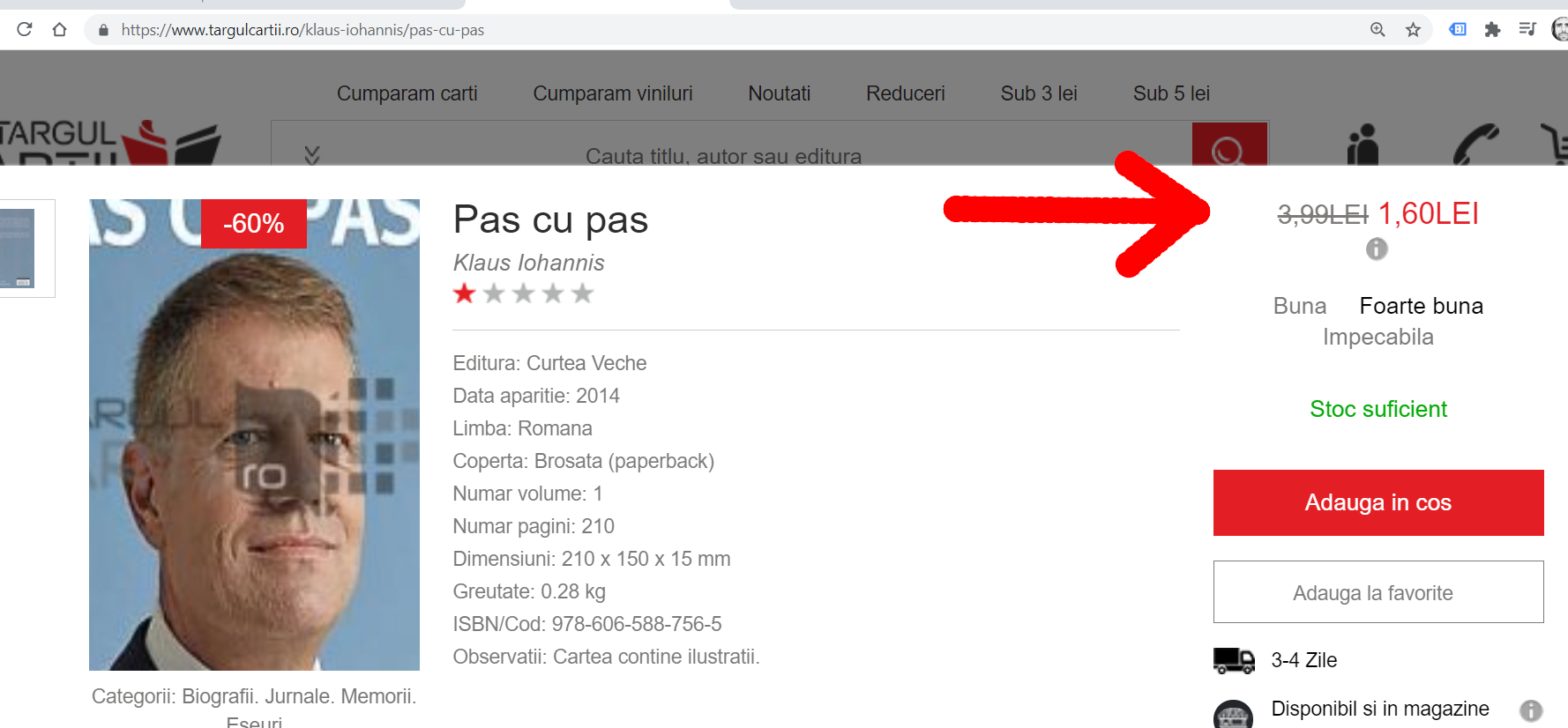The image size is (1568, 728).
Task: Bookmark this page with the star icon
Action: (x=1413, y=30)
